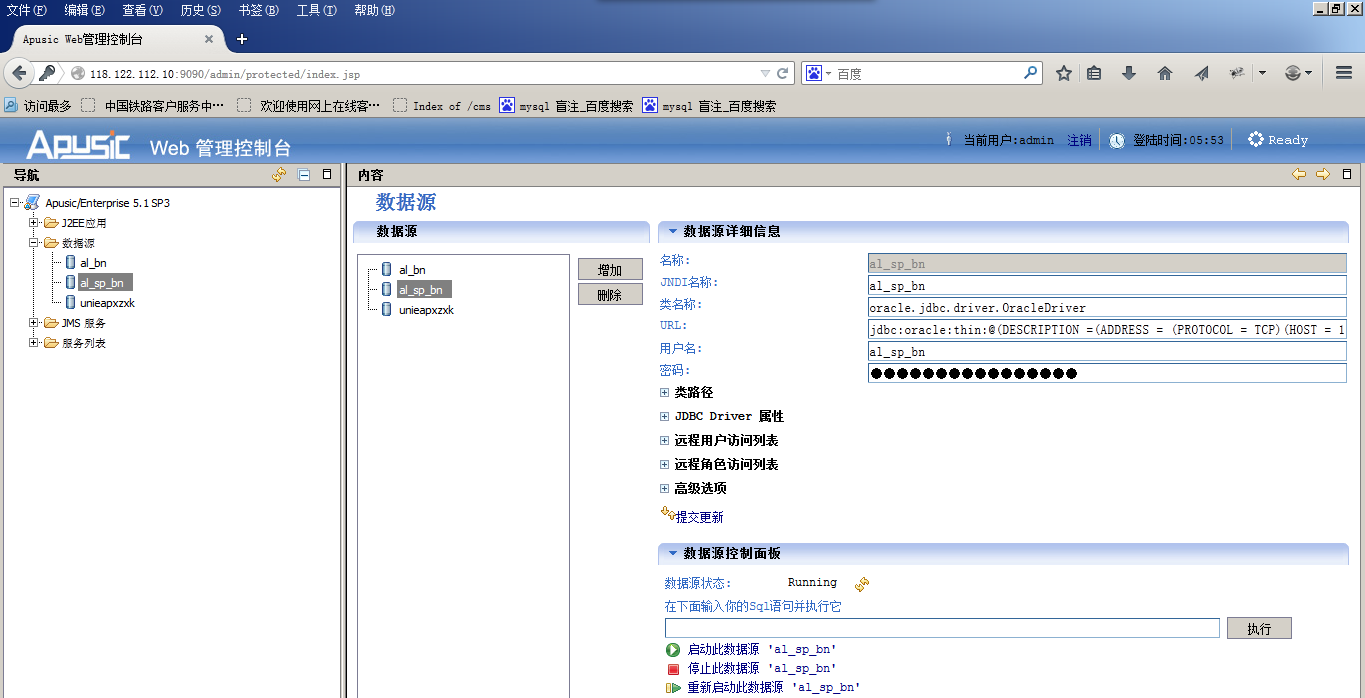Click the 类名称 input field

[x=1107, y=308]
